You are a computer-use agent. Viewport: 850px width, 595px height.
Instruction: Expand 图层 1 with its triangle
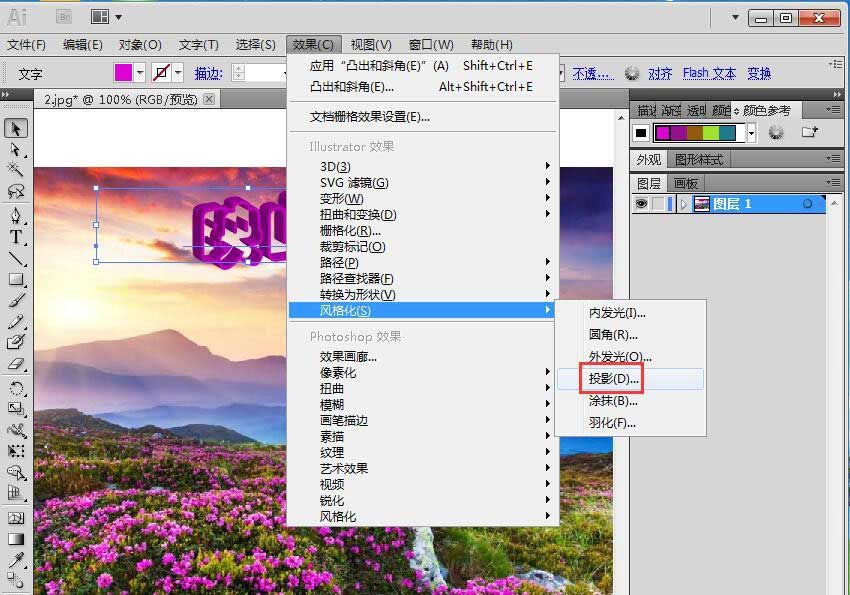coord(683,202)
